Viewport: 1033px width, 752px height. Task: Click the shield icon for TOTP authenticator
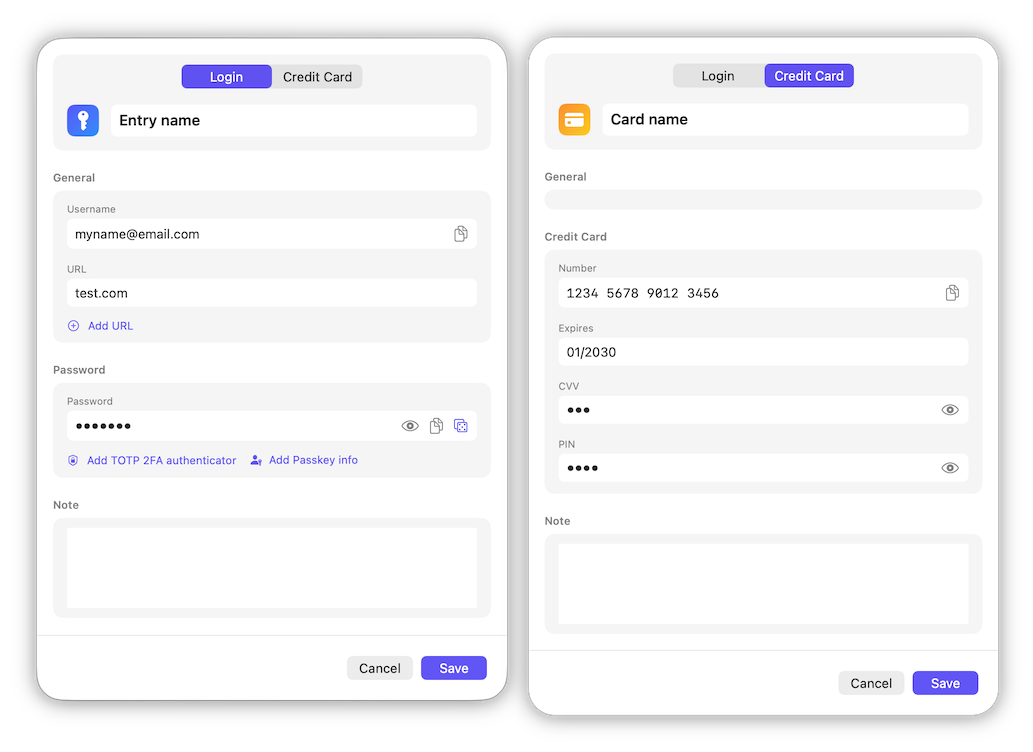(73, 460)
